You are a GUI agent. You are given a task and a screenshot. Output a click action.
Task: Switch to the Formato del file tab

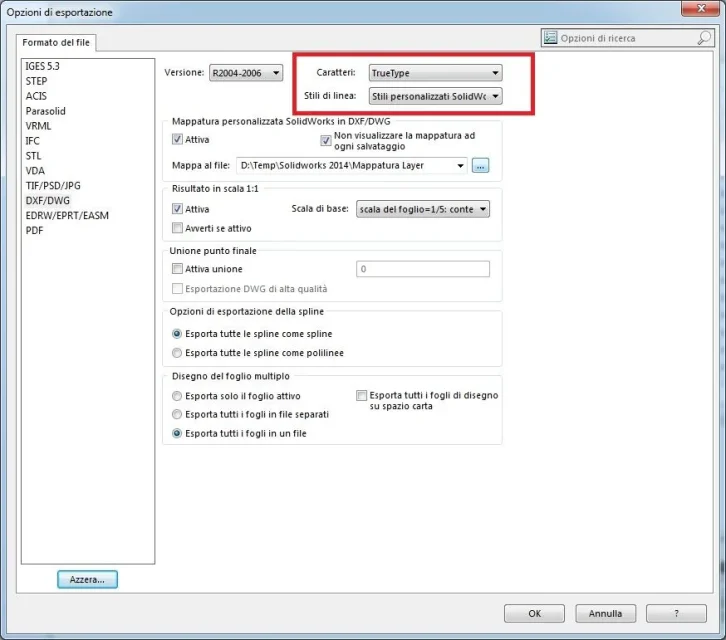pos(56,42)
